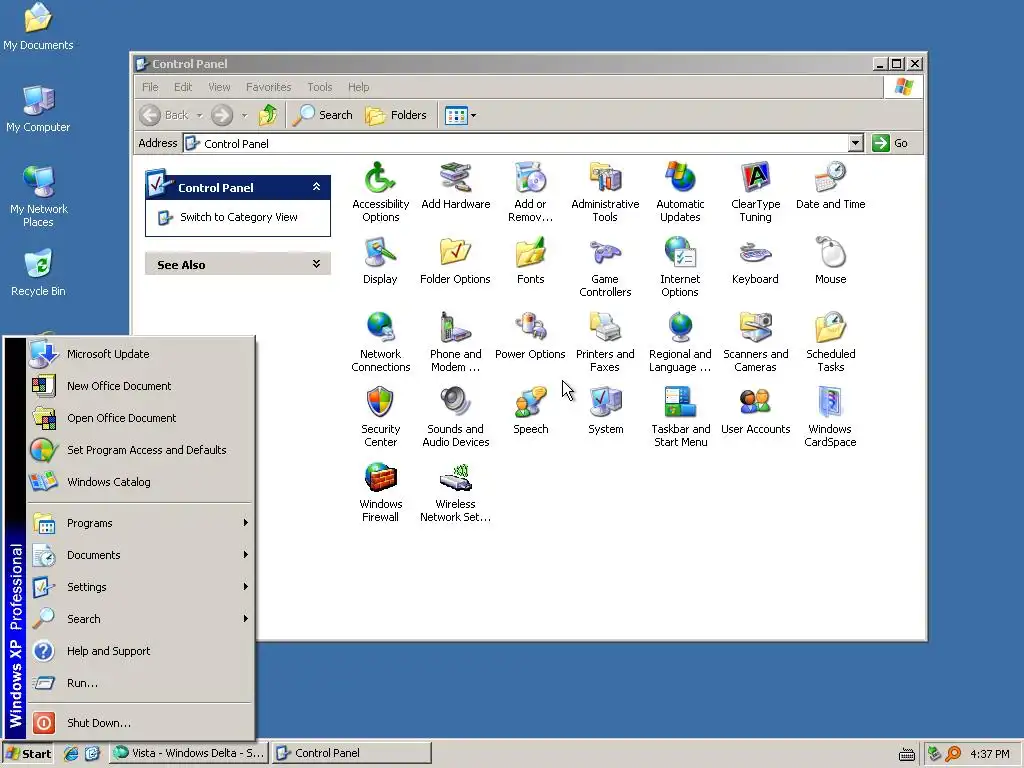Open Scanners and Cameras icon
1024x768 pixels.
[x=755, y=342]
